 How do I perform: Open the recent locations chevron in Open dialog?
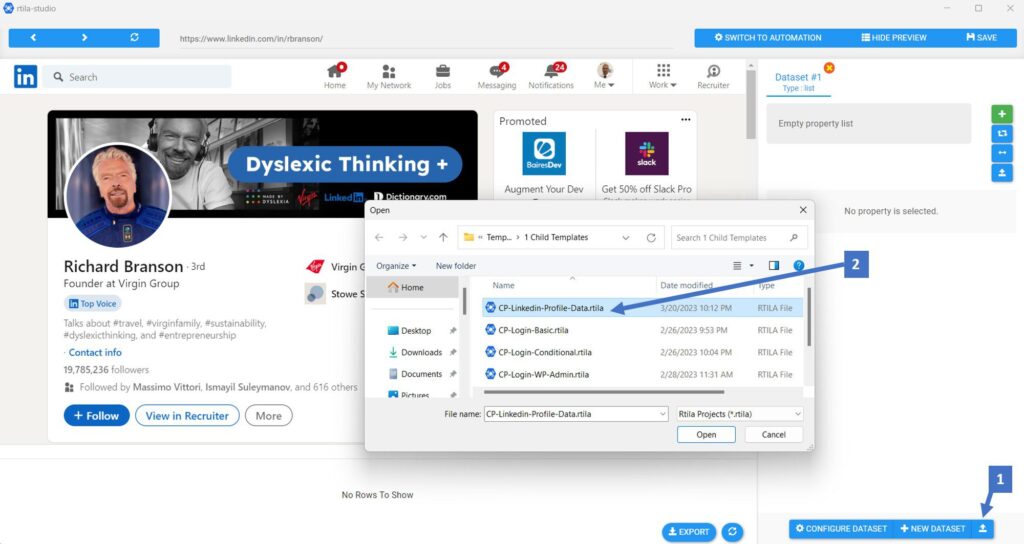point(424,238)
